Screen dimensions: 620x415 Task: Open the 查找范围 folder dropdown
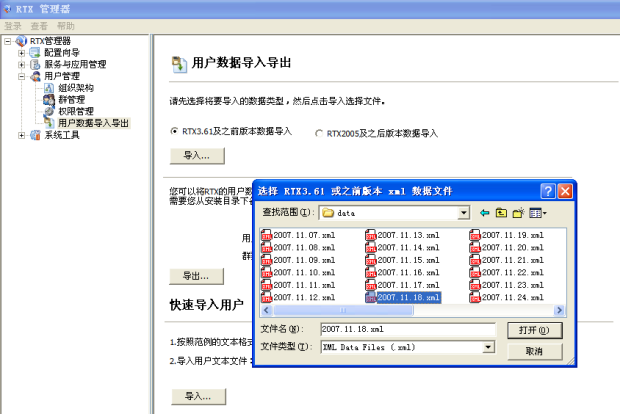[464, 213]
